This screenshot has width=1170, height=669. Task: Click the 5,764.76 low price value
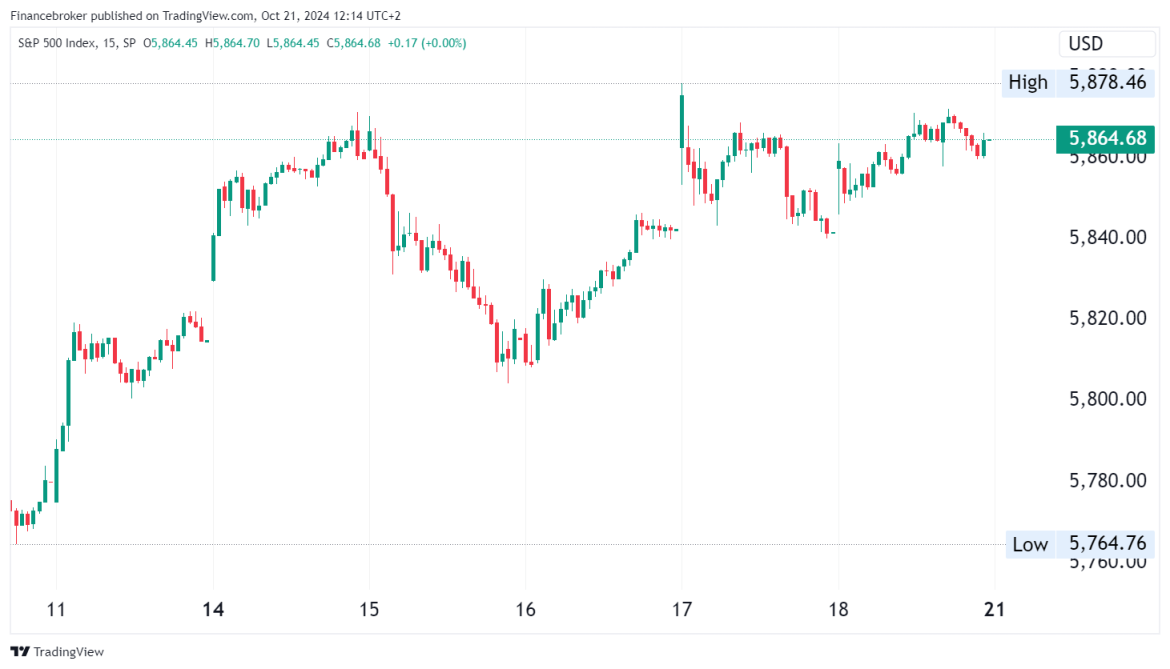(x=1107, y=544)
